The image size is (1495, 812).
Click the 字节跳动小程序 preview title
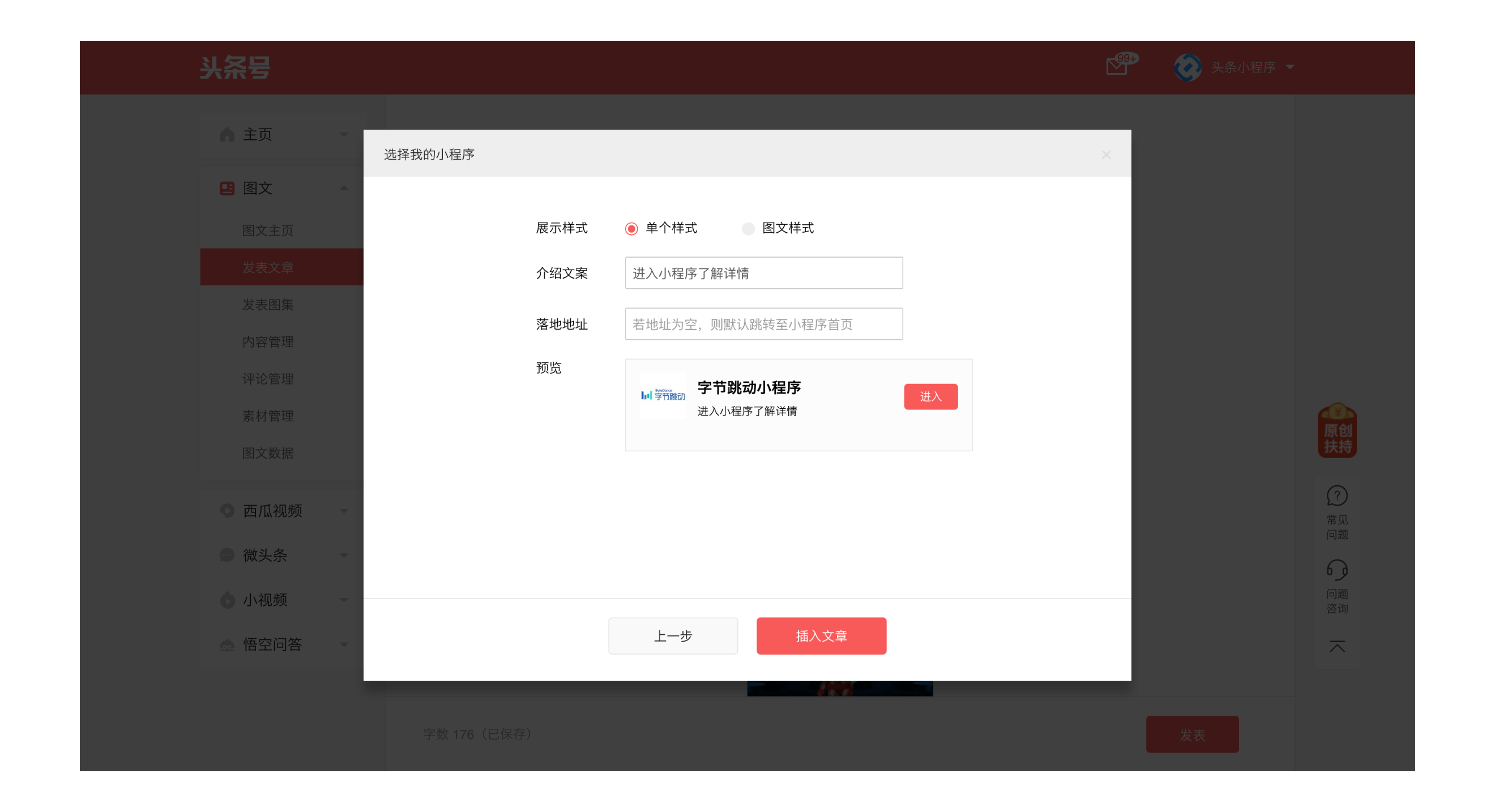749,388
